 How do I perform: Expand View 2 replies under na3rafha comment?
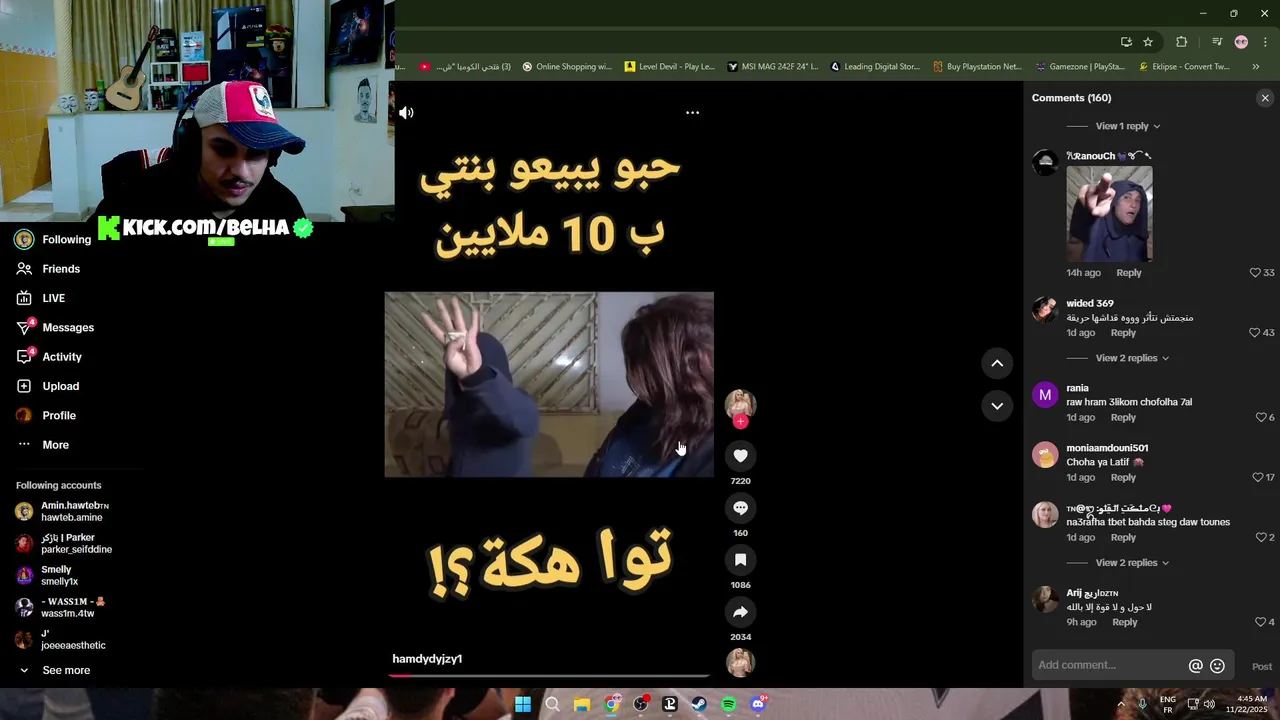pos(1132,563)
